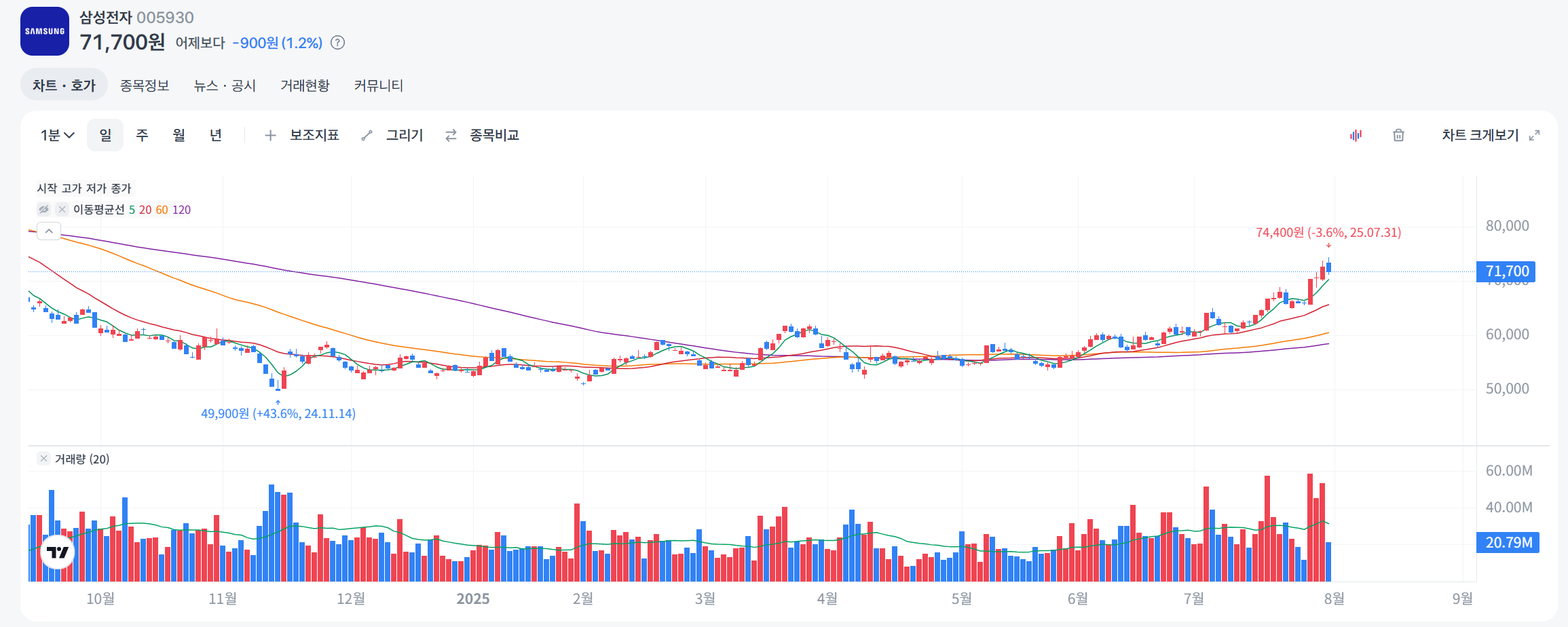The height and width of the screenshot is (627, 1568).
Task: Click the 50,000 price axis label
Action: coord(1507,389)
